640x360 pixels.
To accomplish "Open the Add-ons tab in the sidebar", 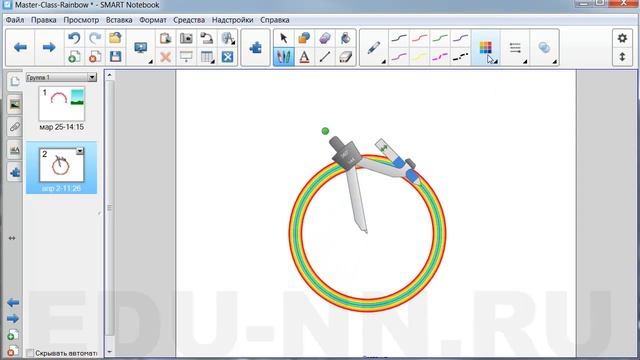I will pyautogui.click(x=15, y=173).
